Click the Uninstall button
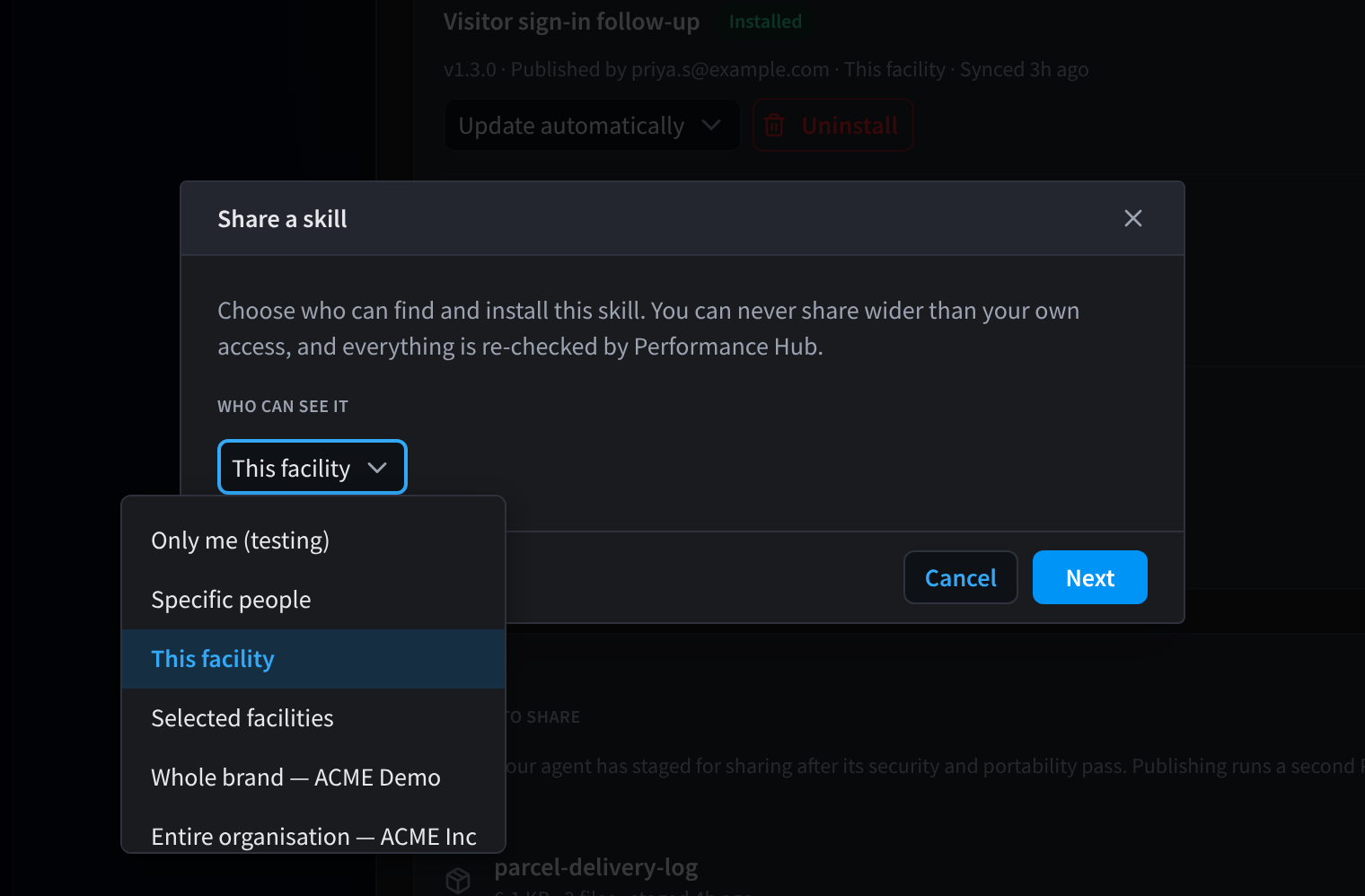This screenshot has height=896, width=1365. click(x=832, y=125)
